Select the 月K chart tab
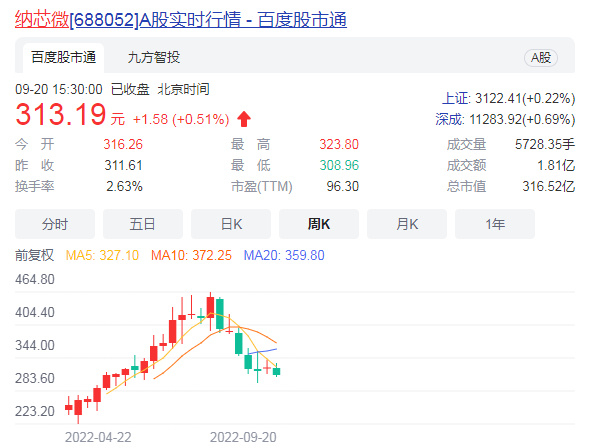Image resolution: width=605 pixels, height=448 pixels. click(407, 224)
